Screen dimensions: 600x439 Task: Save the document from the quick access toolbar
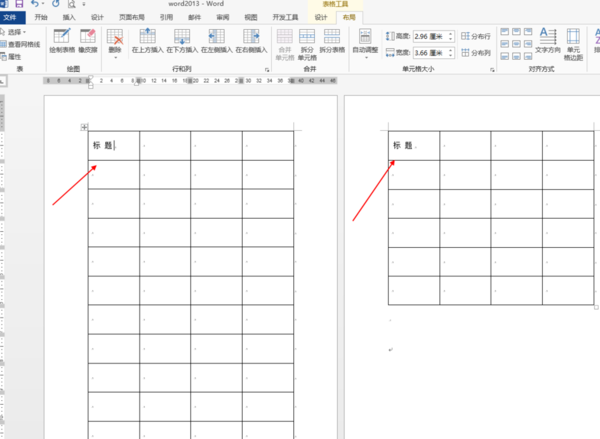(x=19, y=4)
